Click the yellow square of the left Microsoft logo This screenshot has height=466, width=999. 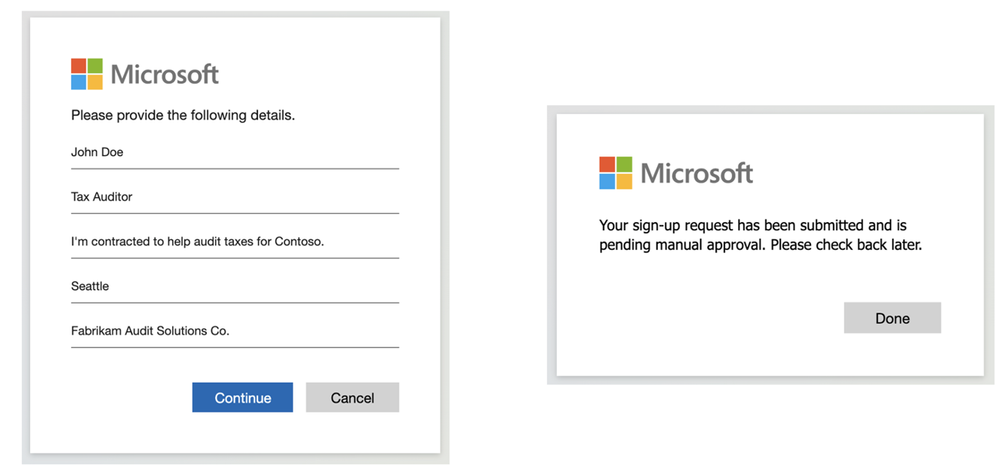(95, 82)
